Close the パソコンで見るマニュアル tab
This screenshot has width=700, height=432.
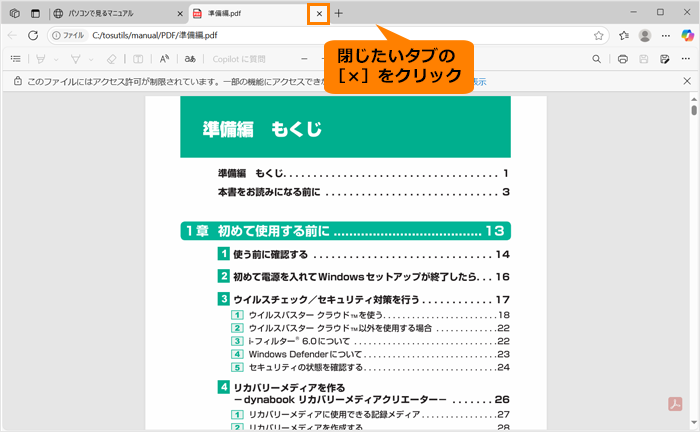tap(180, 14)
